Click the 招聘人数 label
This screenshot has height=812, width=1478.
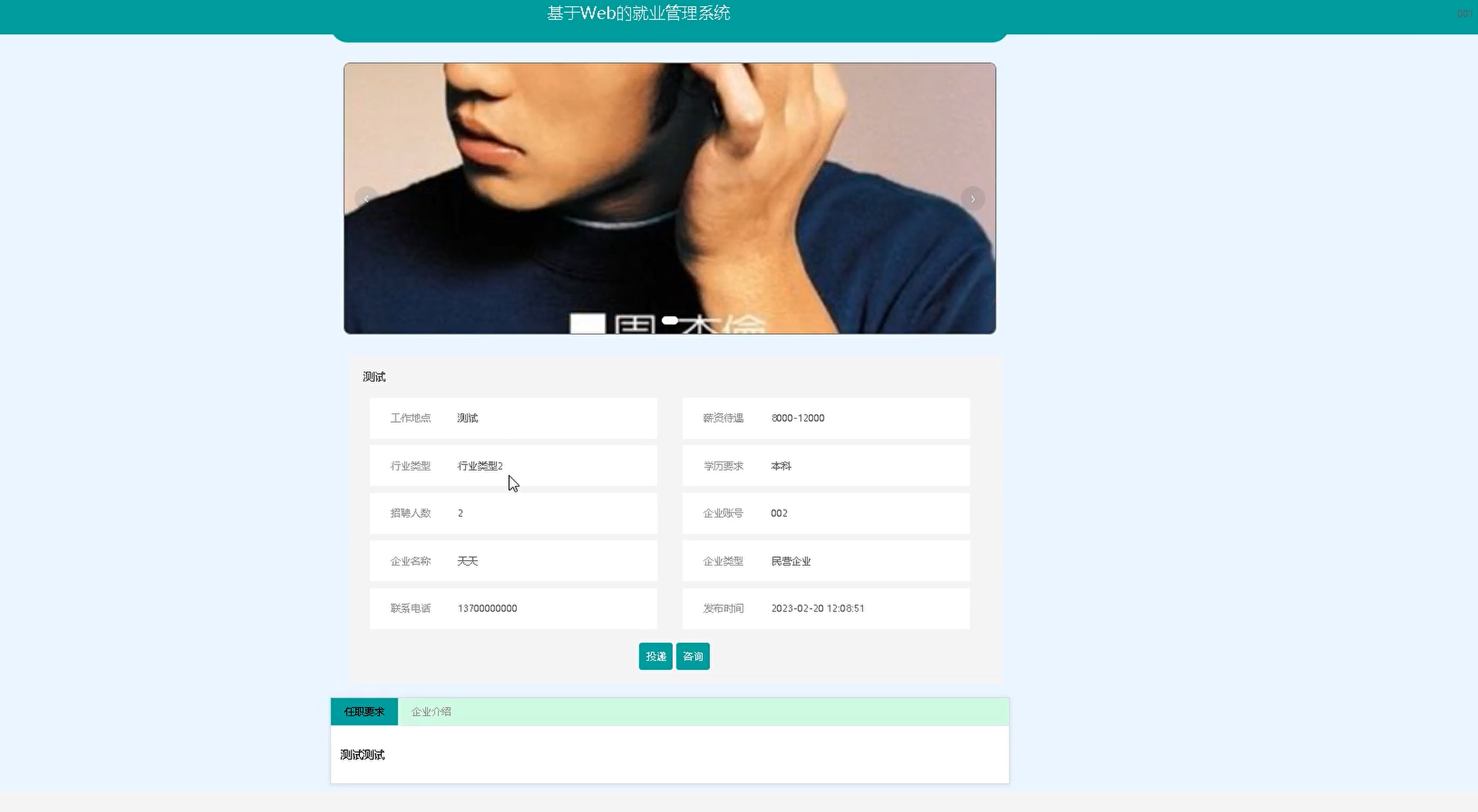410,513
